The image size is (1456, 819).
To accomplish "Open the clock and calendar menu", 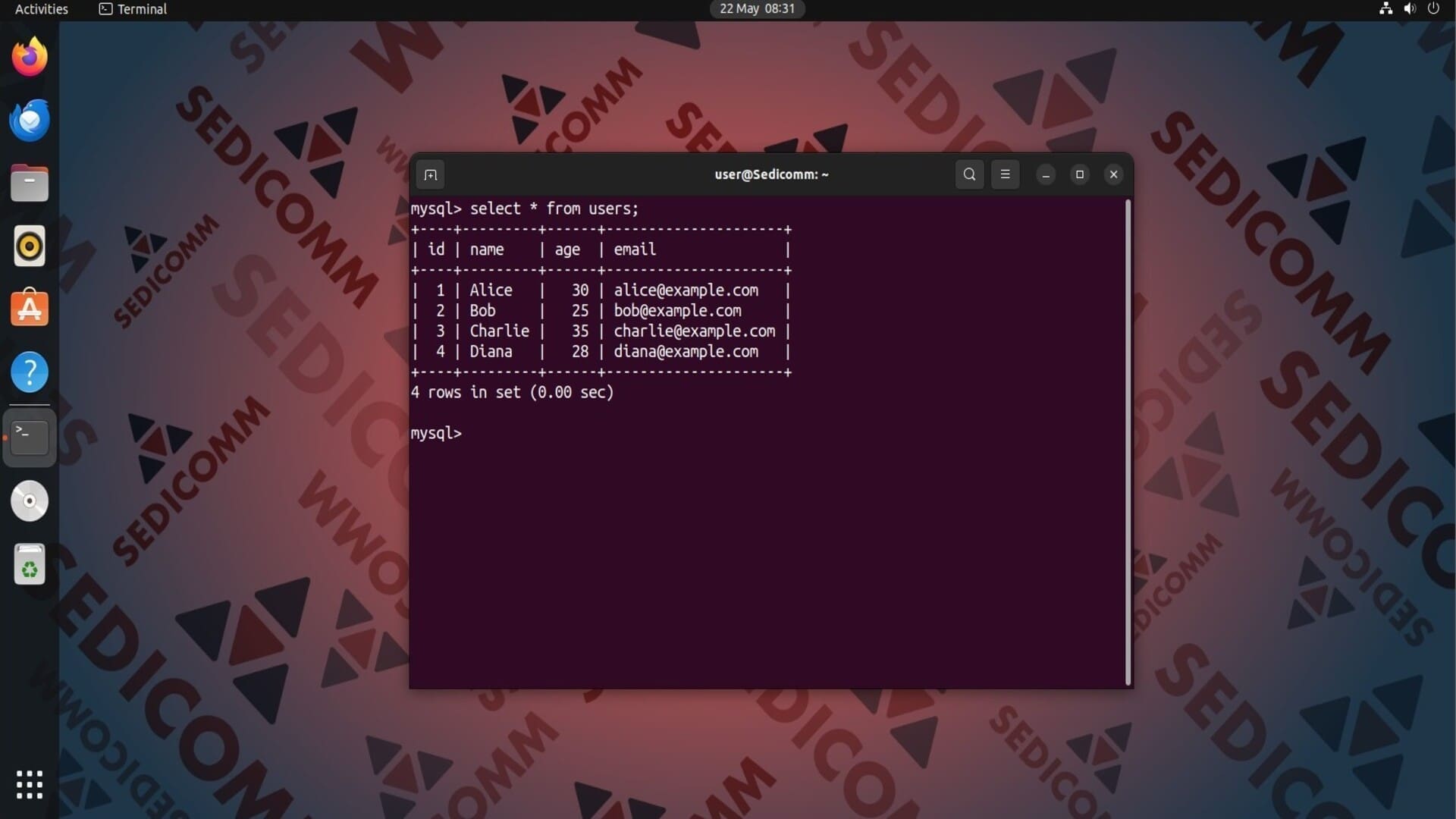I will coord(757,9).
